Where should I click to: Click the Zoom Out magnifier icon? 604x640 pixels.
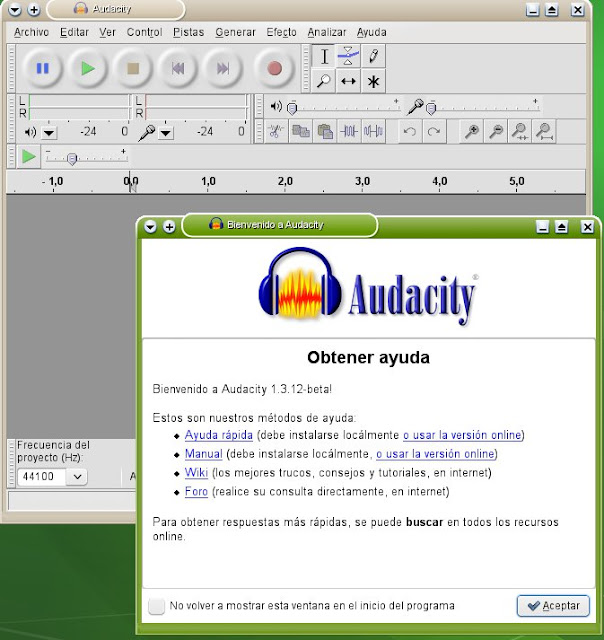click(x=496, y=131)
